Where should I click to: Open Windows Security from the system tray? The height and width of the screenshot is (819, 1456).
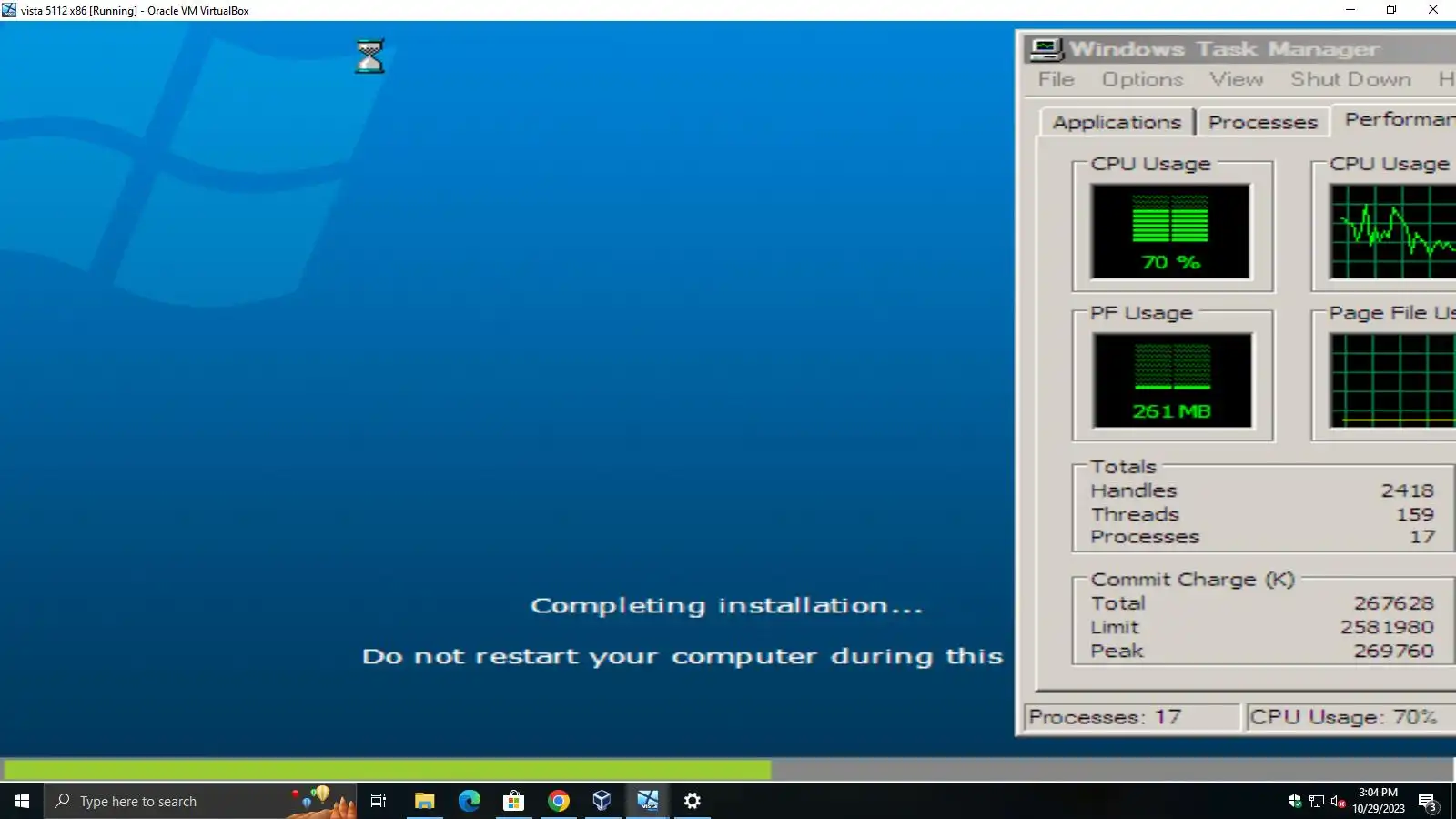coord(1295,801)
